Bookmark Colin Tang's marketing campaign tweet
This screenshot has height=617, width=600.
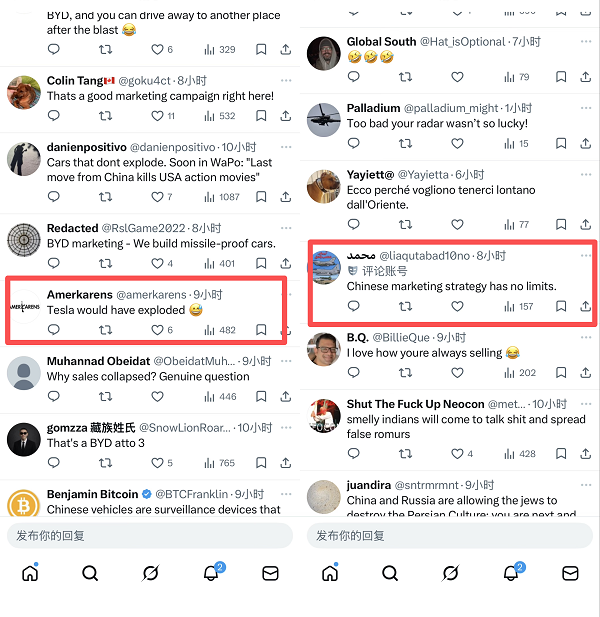[261, 116]
